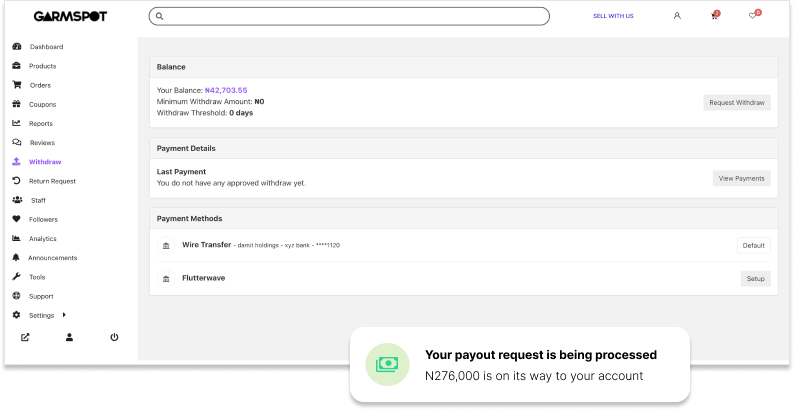
Task: Select Coupons from the sidebar
Action: click(x=43, y=104)
